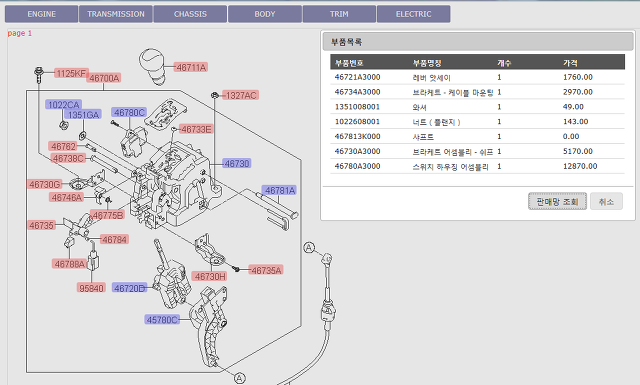Select the TRIM tab

tap(339, 14)
